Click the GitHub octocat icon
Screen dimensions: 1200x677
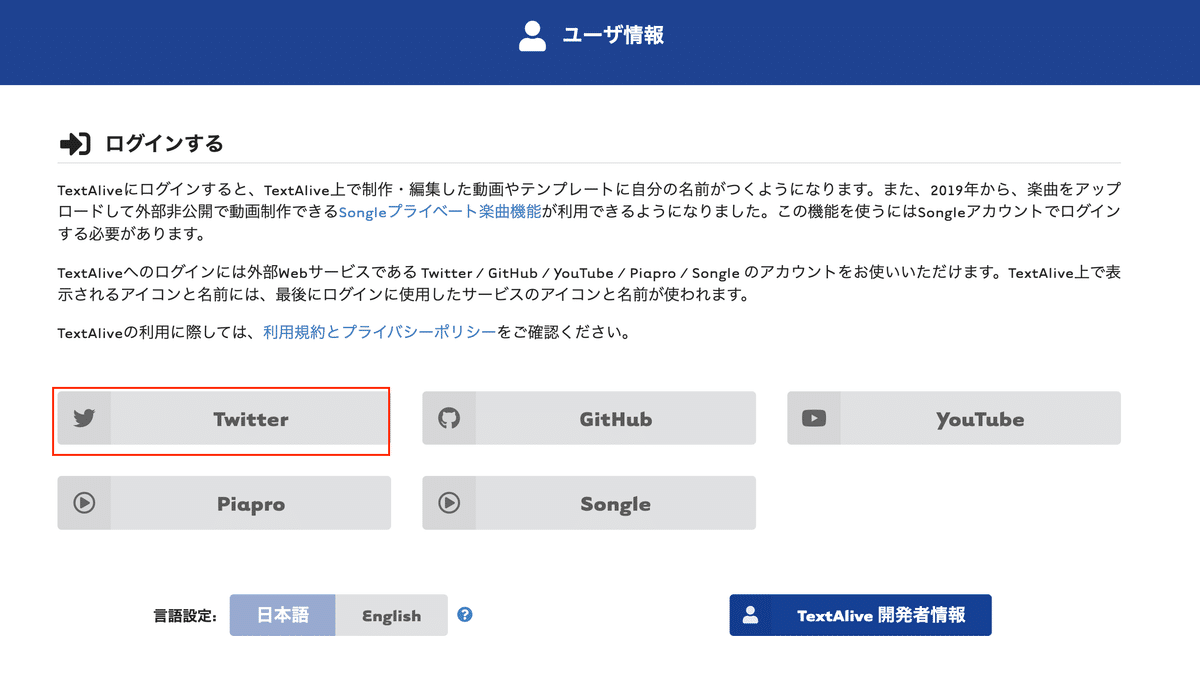coord(449,419)
